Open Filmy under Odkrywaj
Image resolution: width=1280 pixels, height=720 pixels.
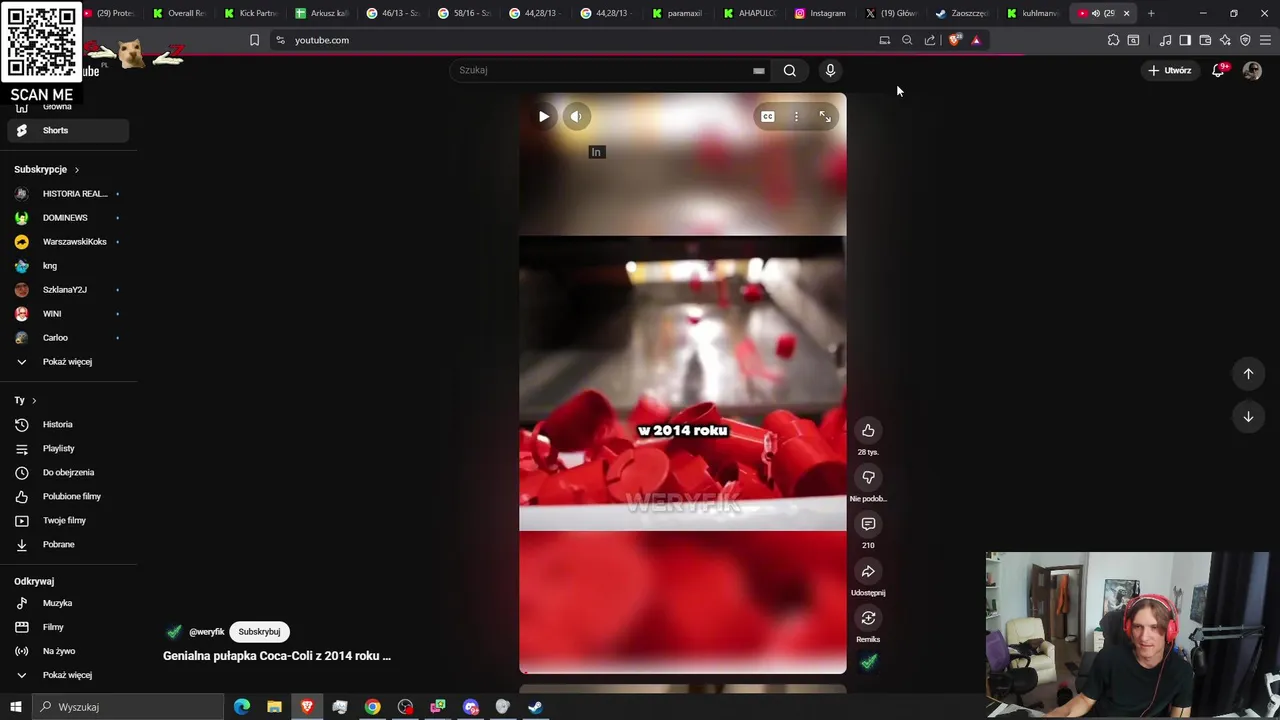[68, 627]
